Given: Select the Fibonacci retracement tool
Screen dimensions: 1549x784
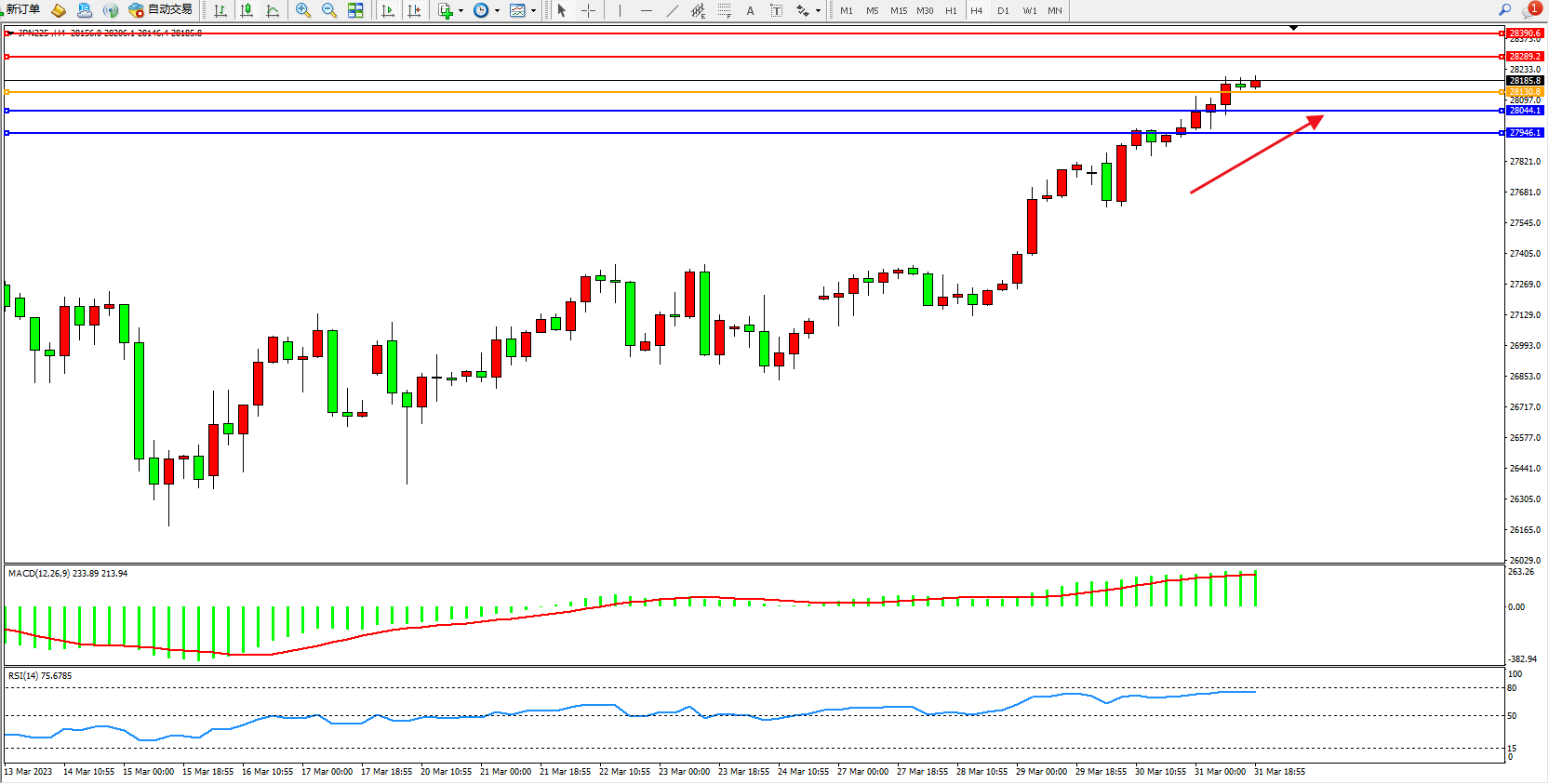Looking at the screenshot, I should [x=724, y=10].
